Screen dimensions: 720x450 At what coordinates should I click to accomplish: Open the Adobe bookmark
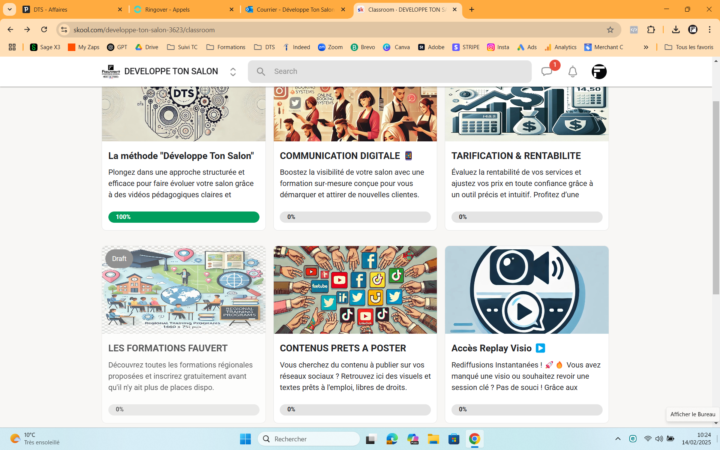click(431, 47)
